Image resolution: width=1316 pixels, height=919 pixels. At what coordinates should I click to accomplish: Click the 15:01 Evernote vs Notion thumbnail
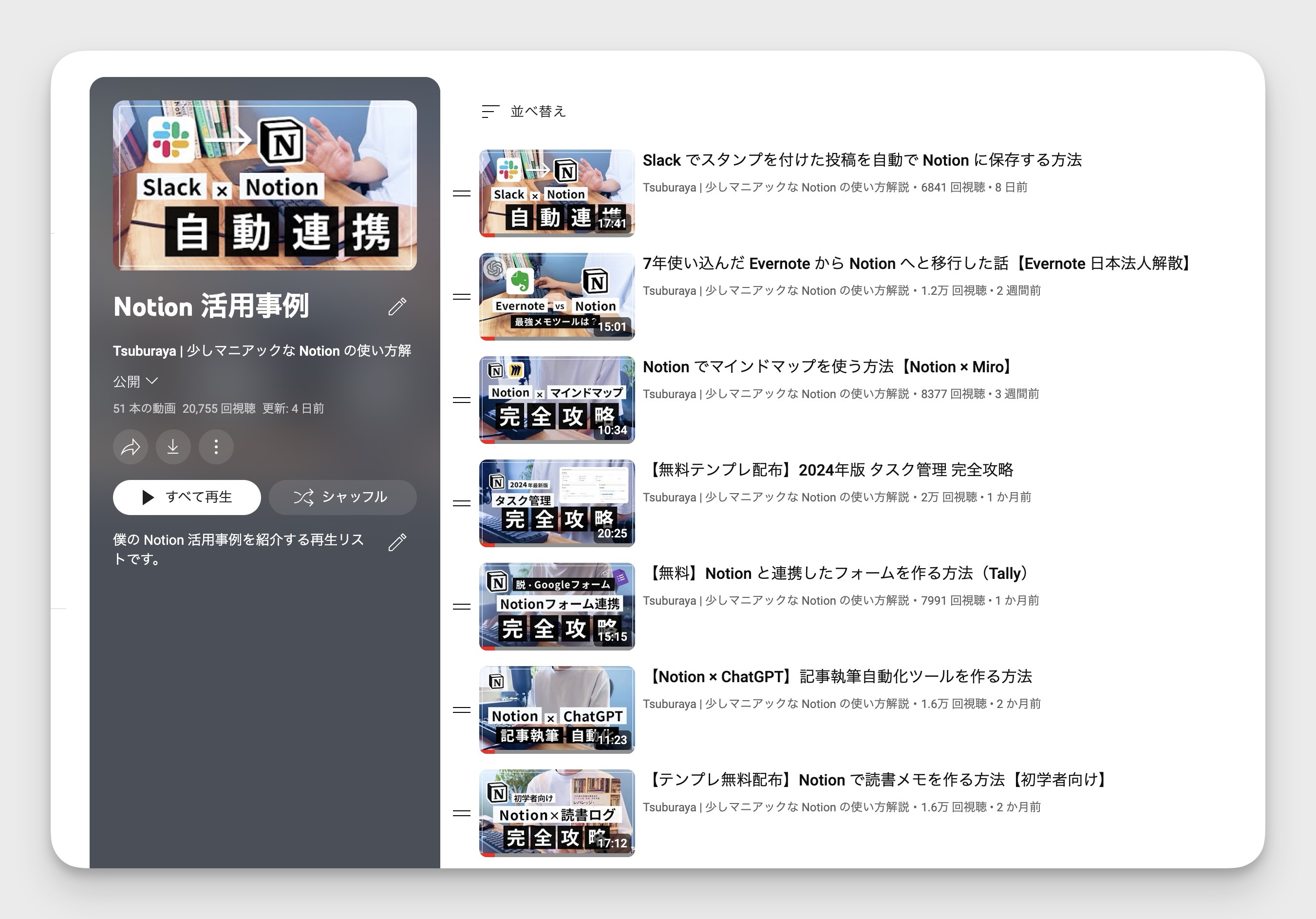click(x=557, y=296)
